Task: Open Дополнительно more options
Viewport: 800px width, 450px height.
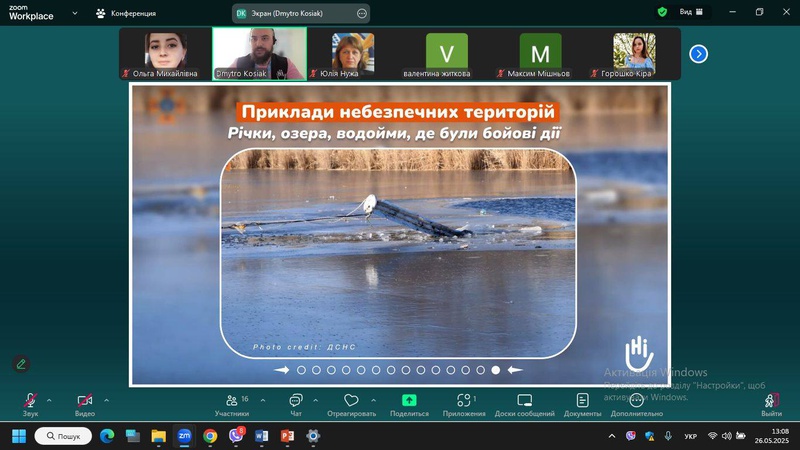Action: [x=637, y=405]
